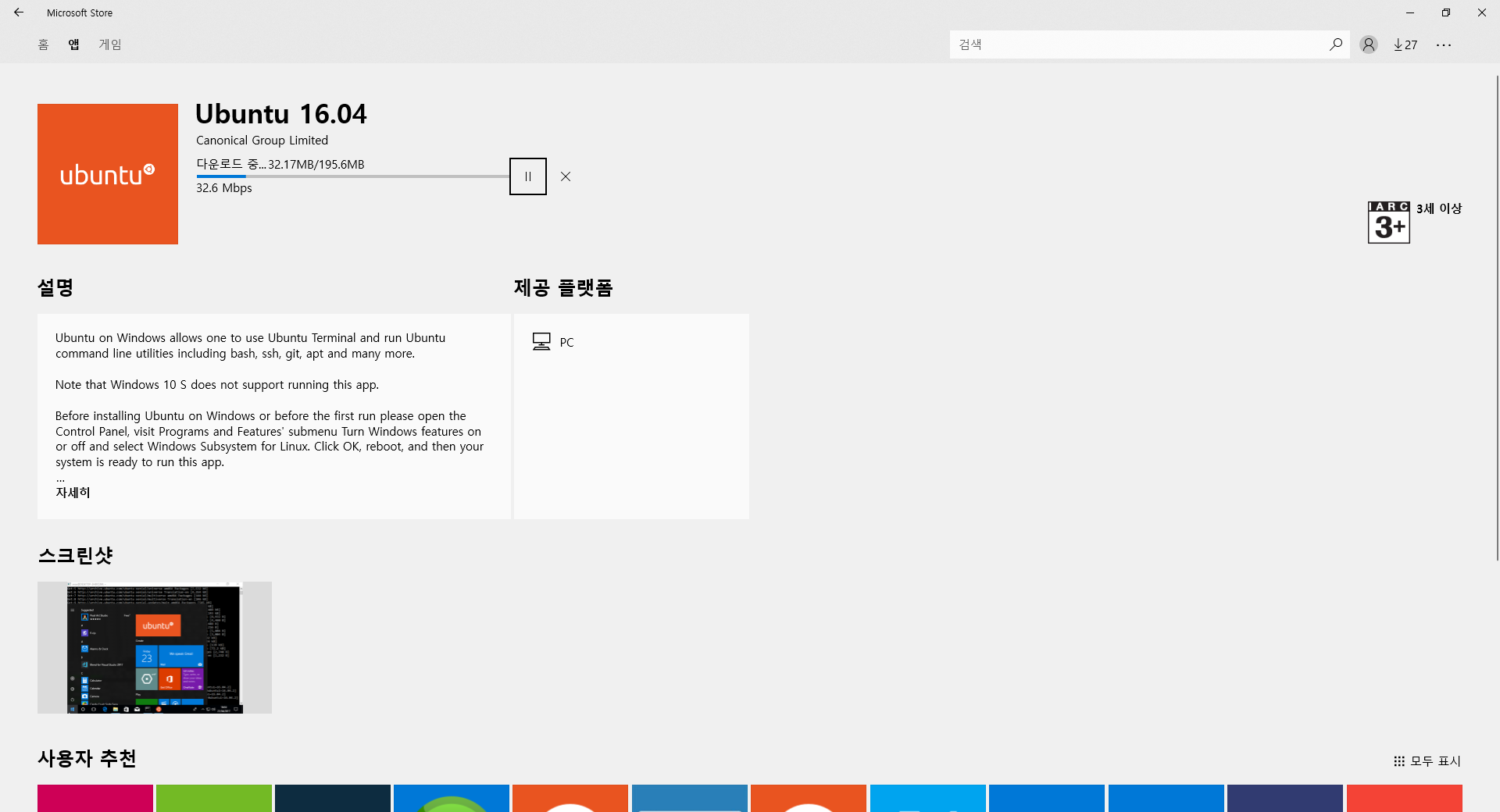1500x812 pixels.
Task: Click the 스크린샷 section heading
Action: [x=76, y=555]
